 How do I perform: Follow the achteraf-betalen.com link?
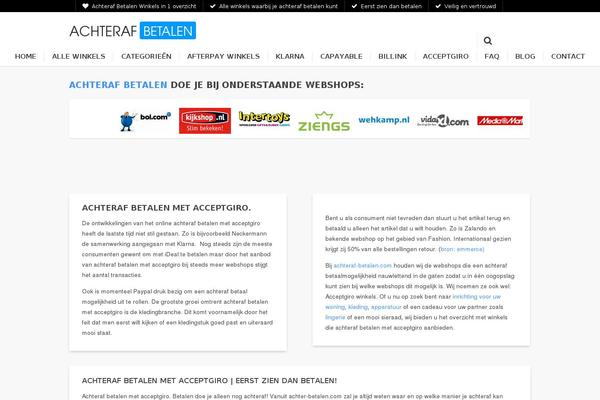[x=363, y=265]
